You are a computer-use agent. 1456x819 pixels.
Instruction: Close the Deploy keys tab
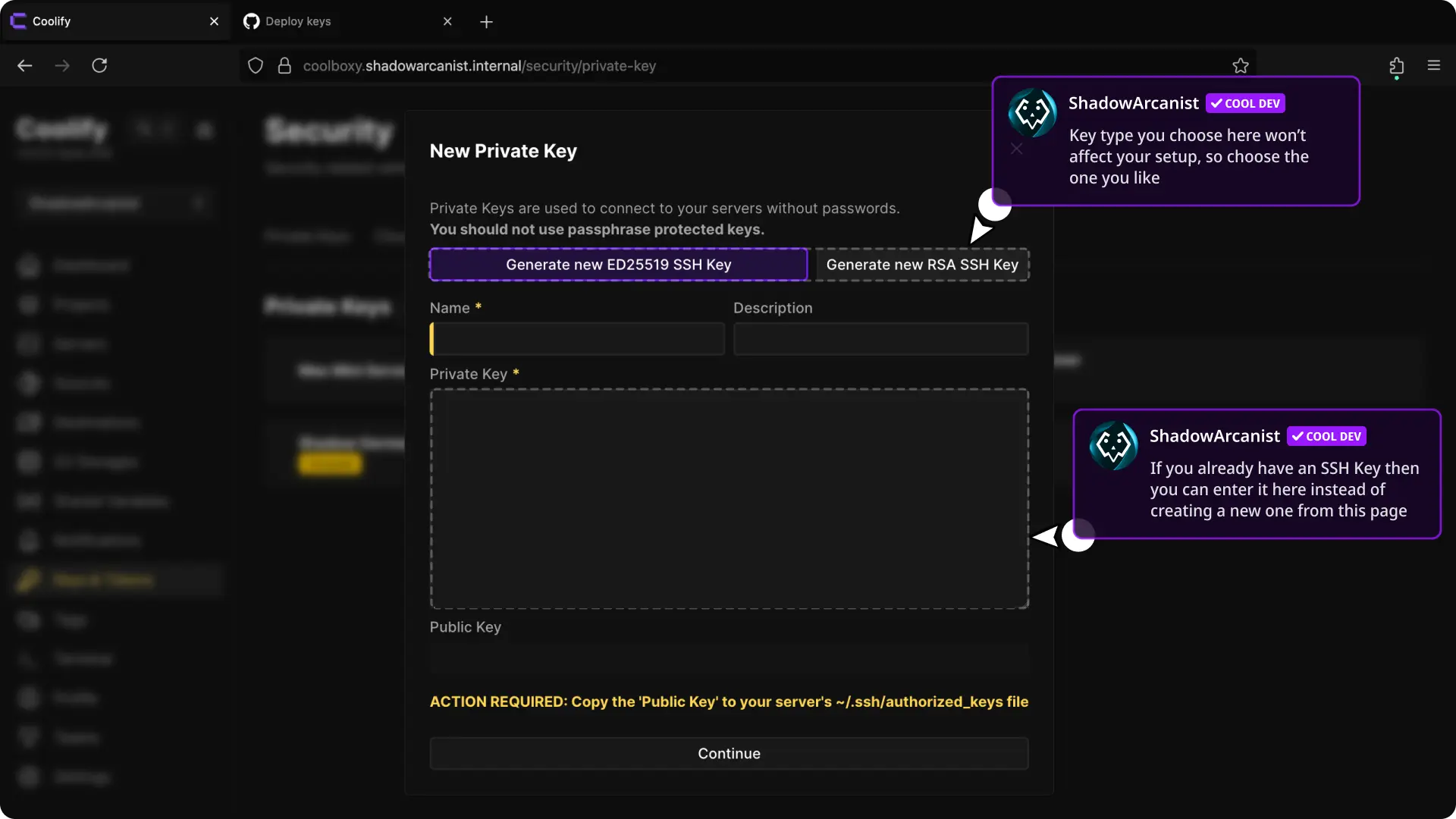click(x=447, y=21)
